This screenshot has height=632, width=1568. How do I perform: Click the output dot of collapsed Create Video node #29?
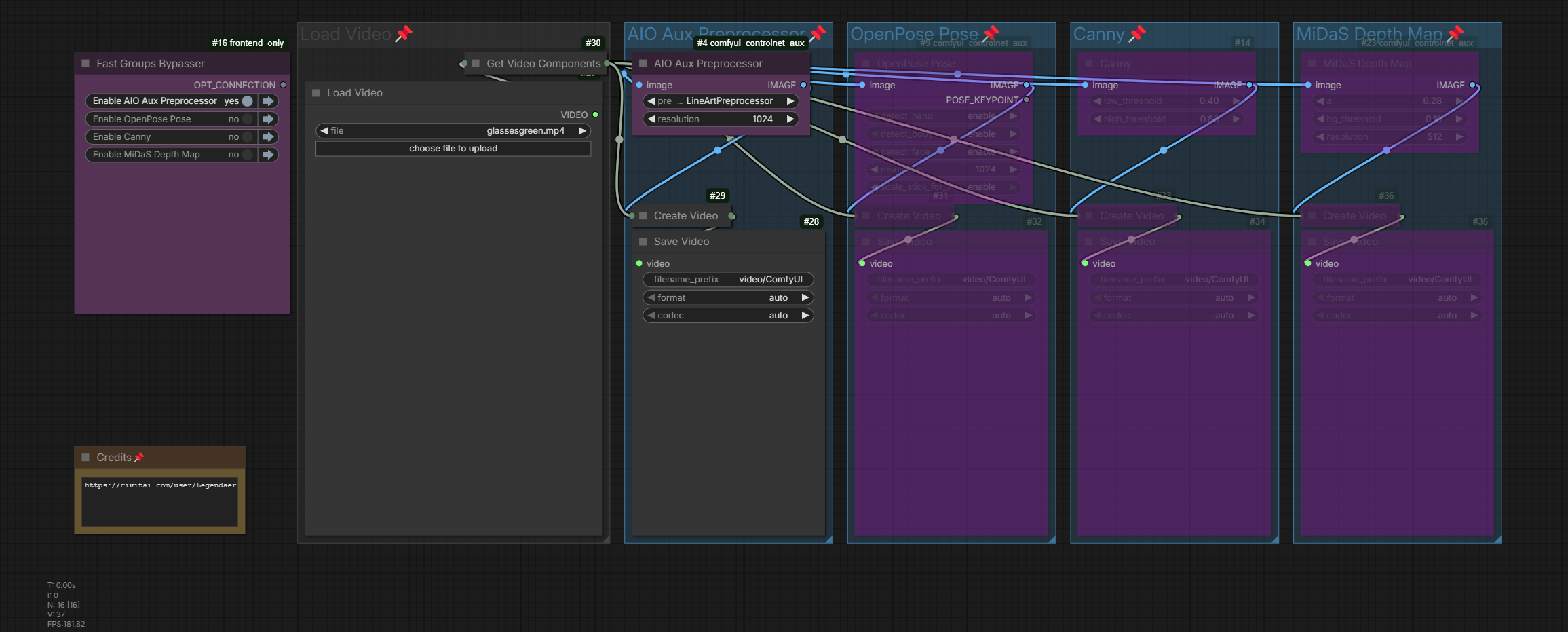point(731,216)
